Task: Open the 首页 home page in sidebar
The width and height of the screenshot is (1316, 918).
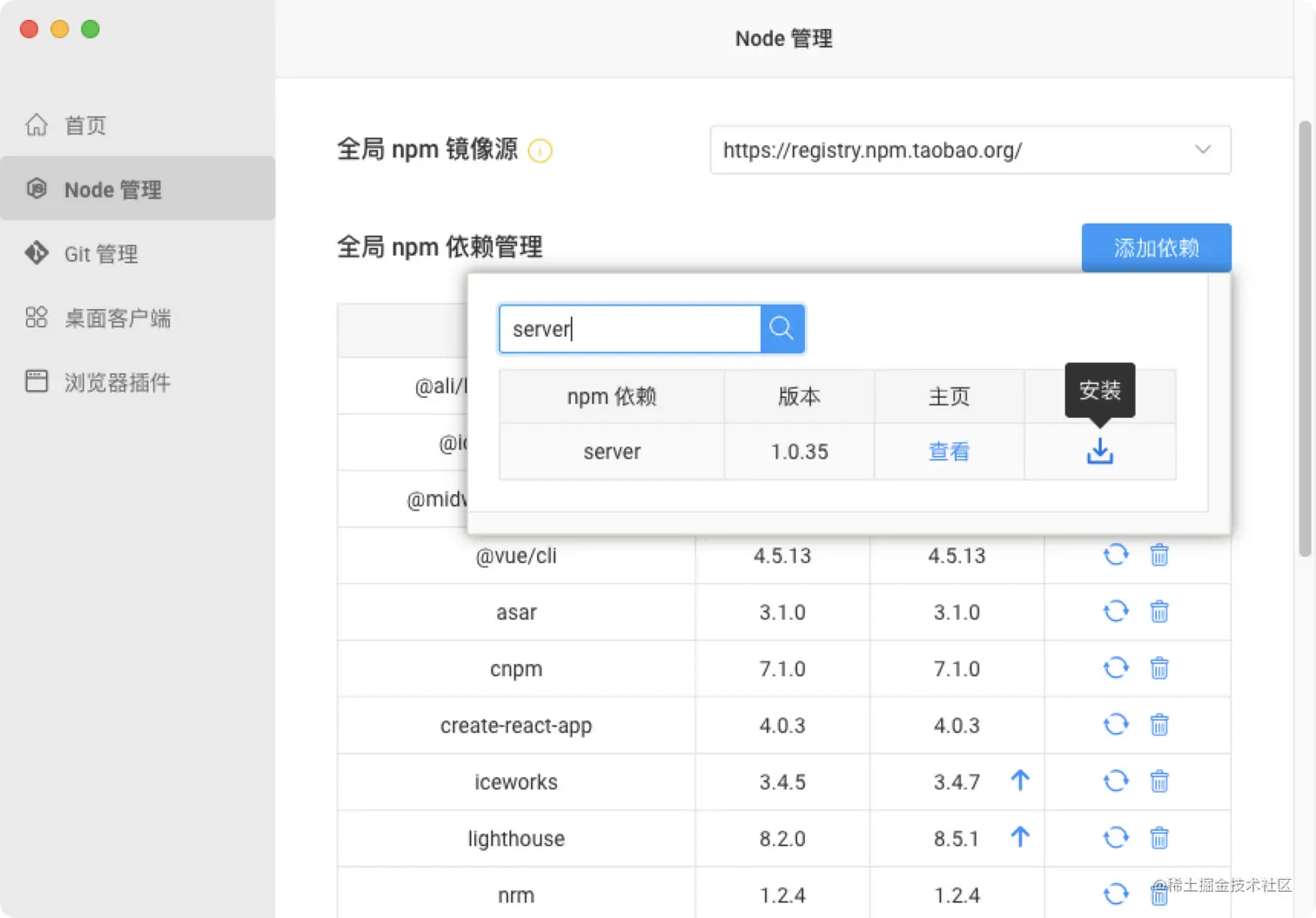Action: [138, 125]
